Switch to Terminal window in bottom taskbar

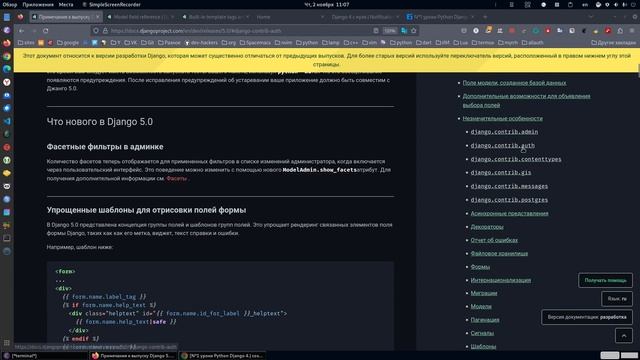[45, 356]
